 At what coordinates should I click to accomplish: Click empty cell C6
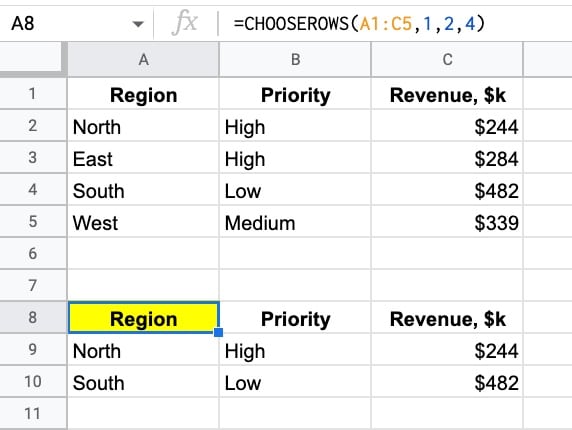tap(447, 253)
